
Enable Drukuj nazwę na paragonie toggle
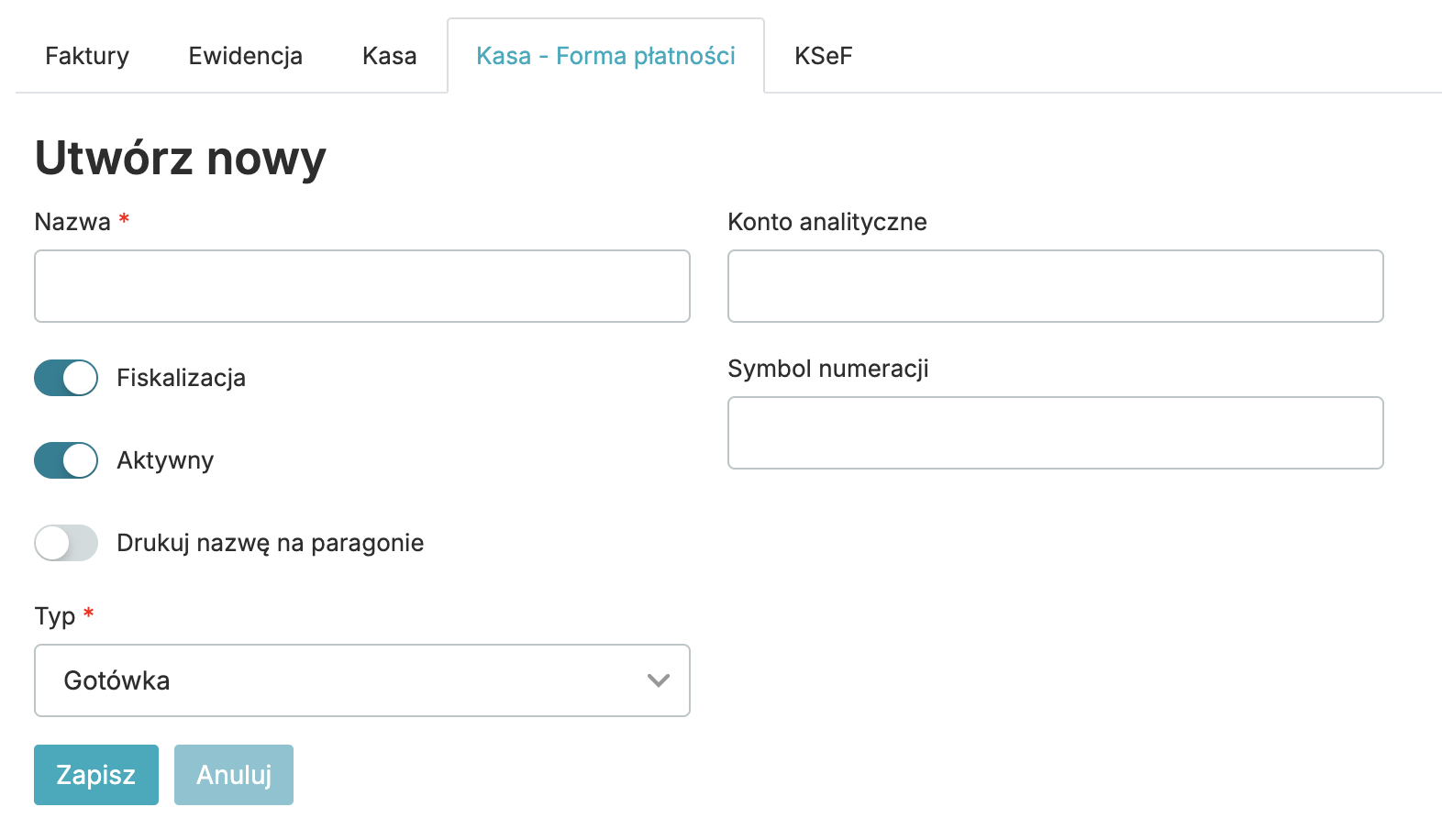(x=66, y=543)
